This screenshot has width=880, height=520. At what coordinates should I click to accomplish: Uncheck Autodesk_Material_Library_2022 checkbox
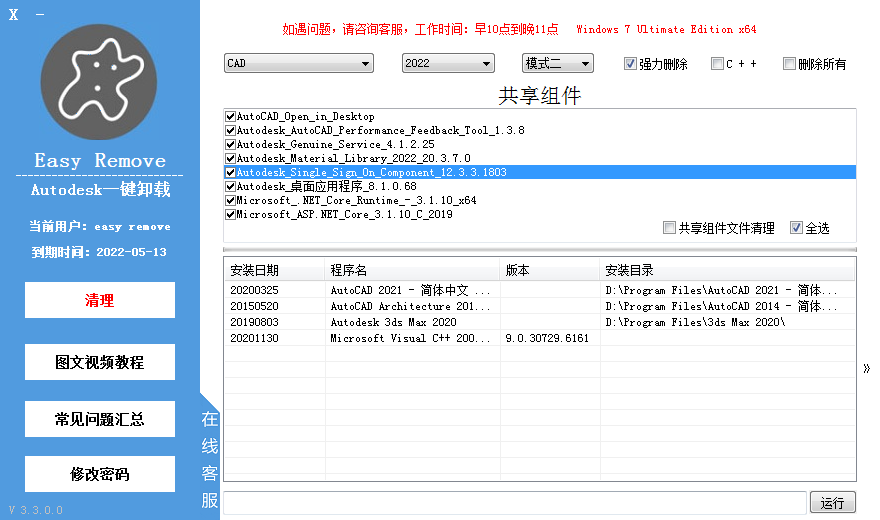230,158
